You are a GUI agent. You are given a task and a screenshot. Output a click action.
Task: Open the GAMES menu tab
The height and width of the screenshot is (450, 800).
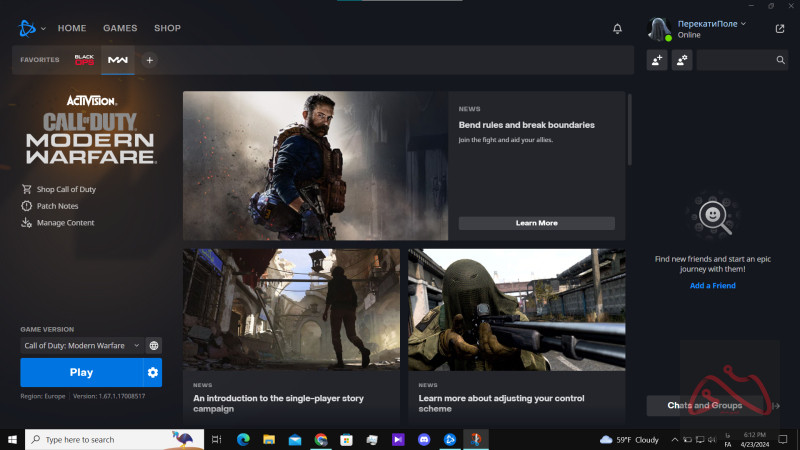coord(120,28)
